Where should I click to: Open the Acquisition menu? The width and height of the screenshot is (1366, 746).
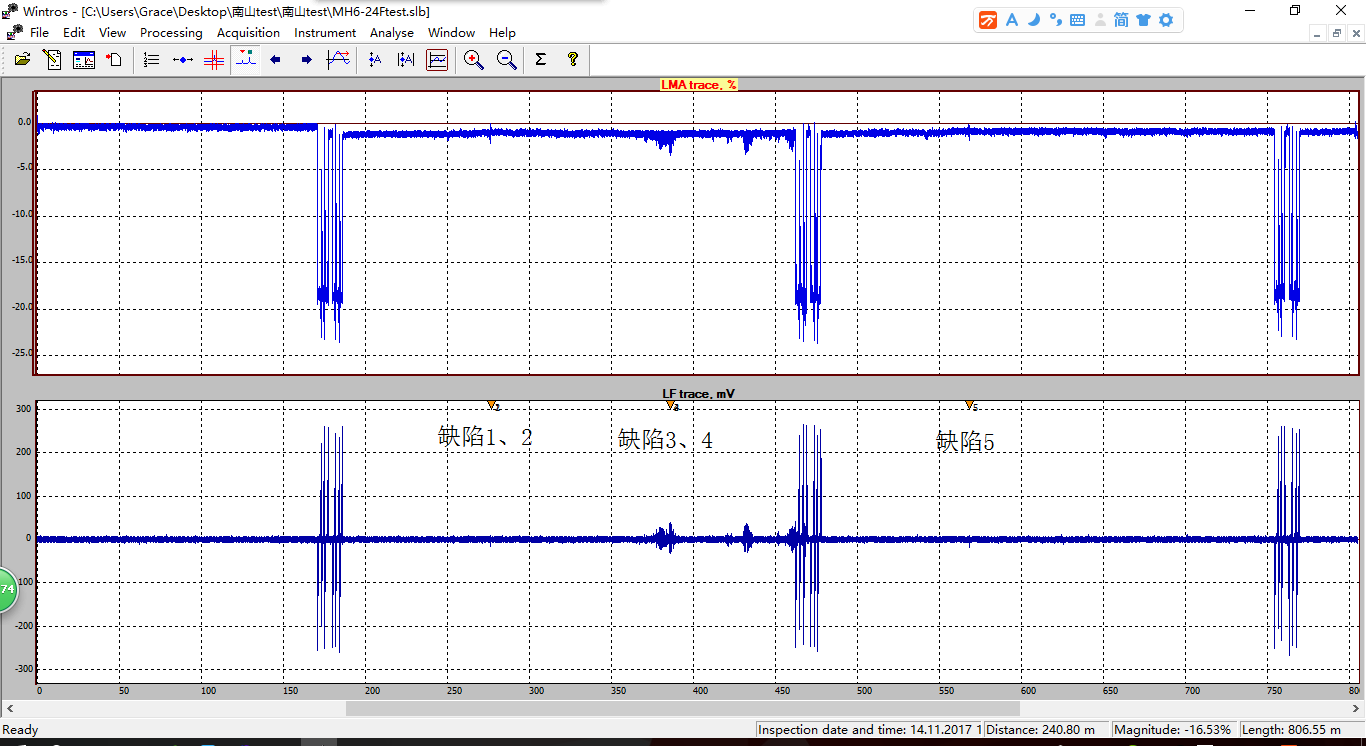tap(248, 33)
